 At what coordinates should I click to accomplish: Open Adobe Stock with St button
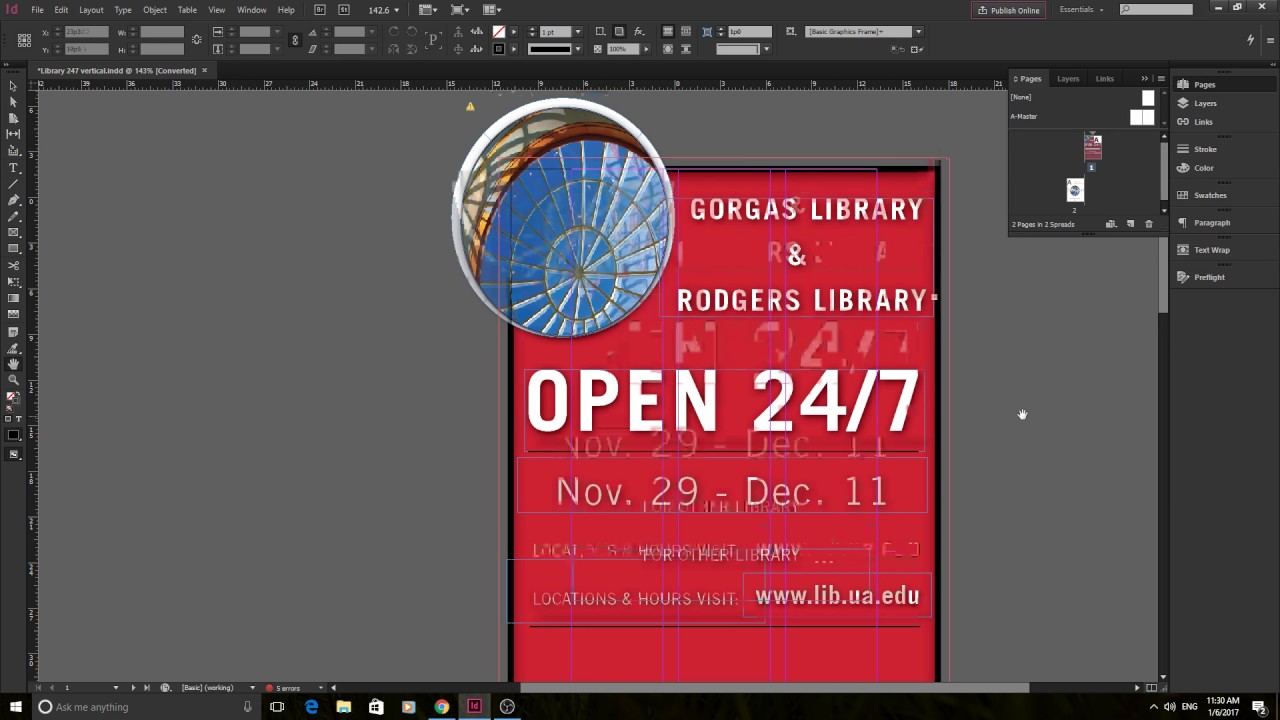[344, 10]
